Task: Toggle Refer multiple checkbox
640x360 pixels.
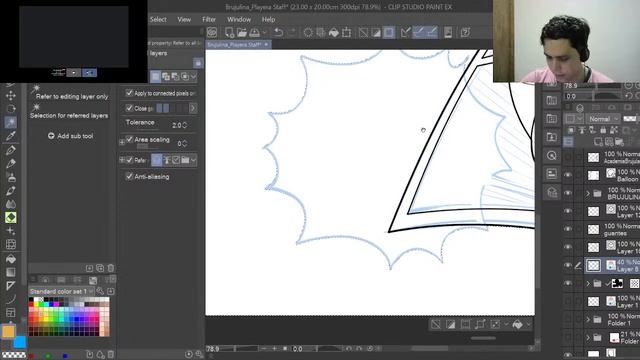Action: pyautogui.click(x=129, y=160)
